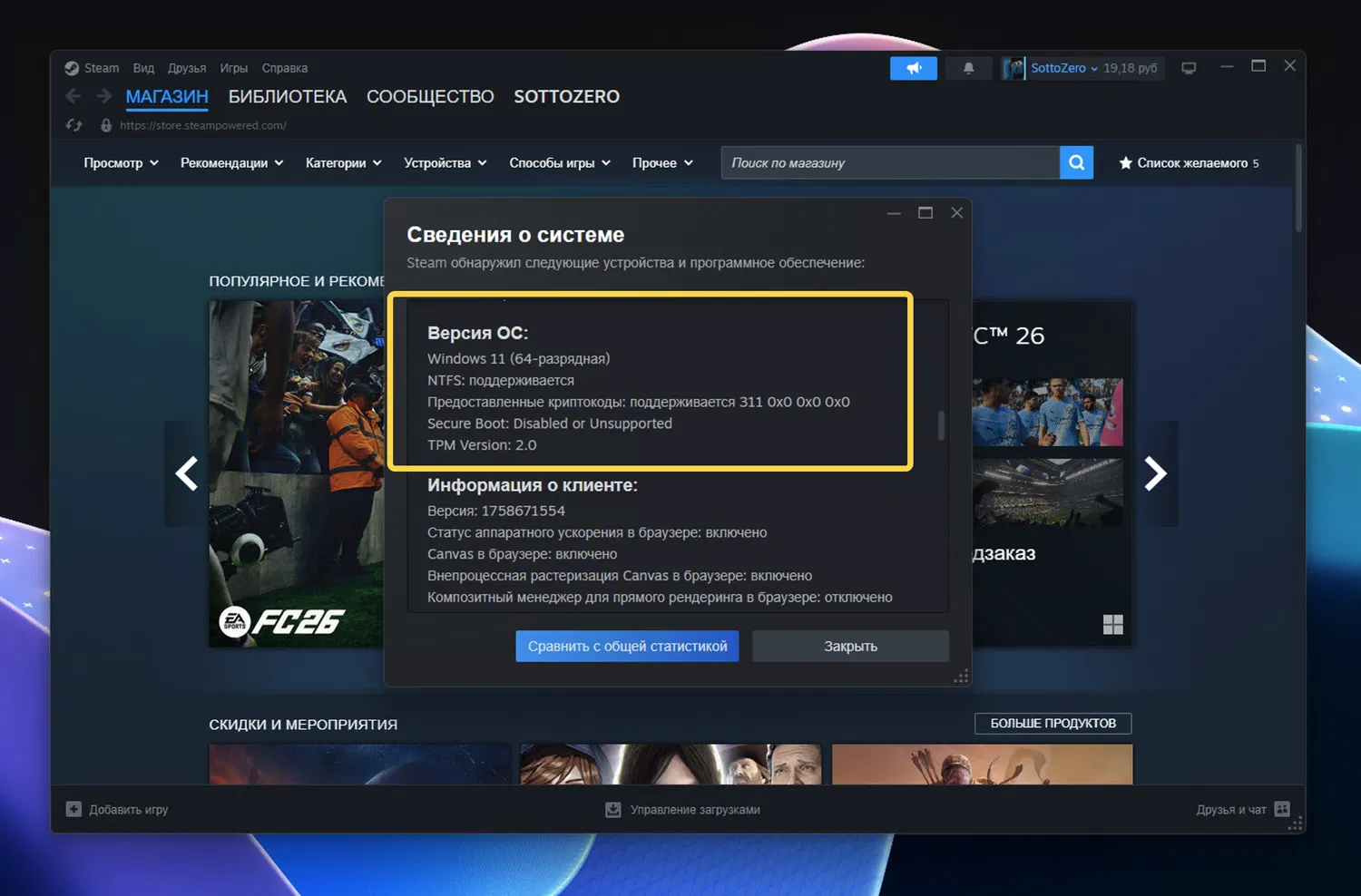Open the Справка menu
The height and width of the screenshot is (896, 1361).
point(285,68)
